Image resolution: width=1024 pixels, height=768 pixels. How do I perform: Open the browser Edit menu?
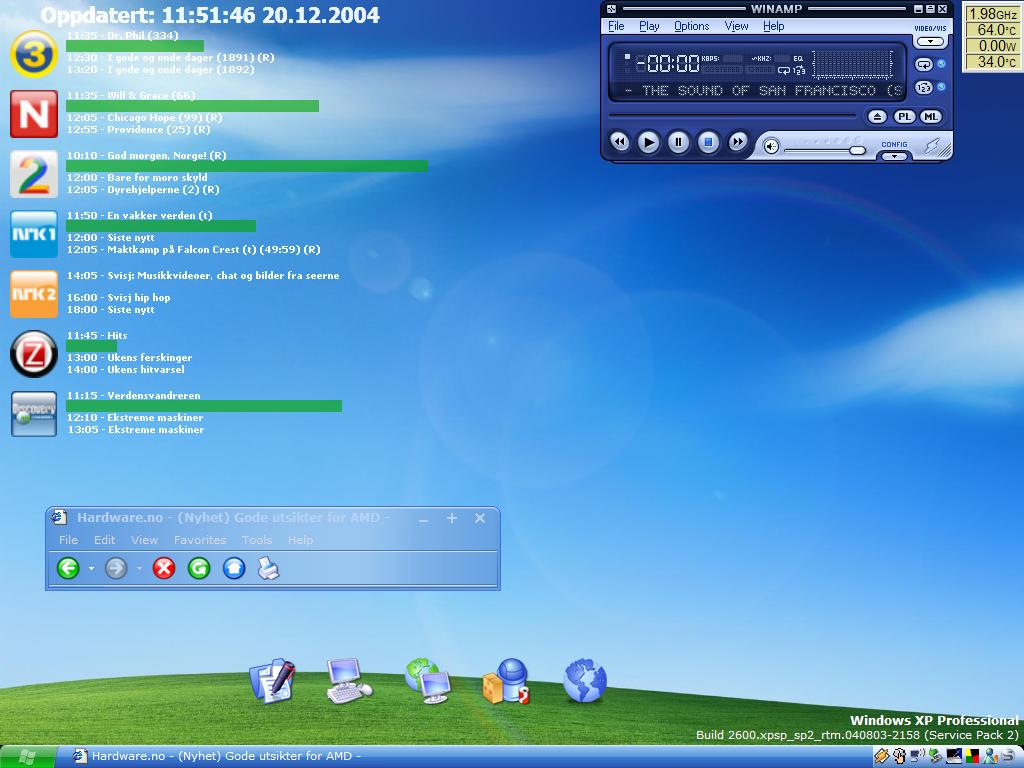pos(104,539)
